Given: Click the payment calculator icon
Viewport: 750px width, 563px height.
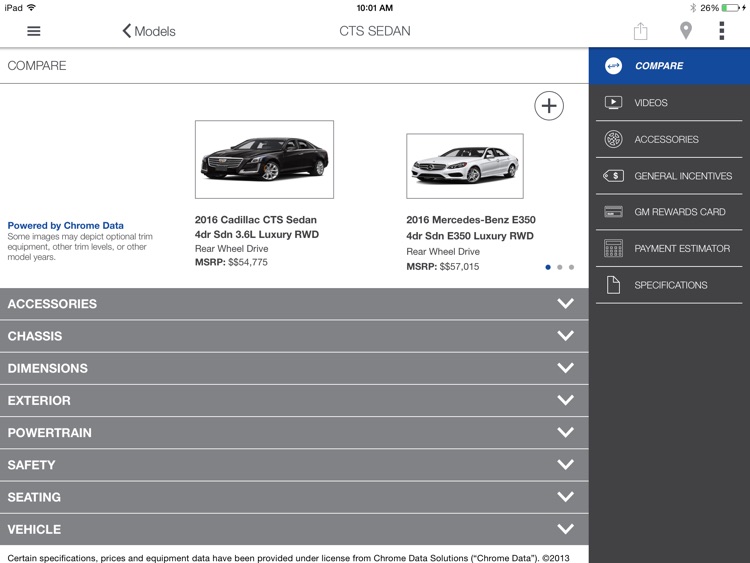Looking at the screenshot, I should point(613,248).
